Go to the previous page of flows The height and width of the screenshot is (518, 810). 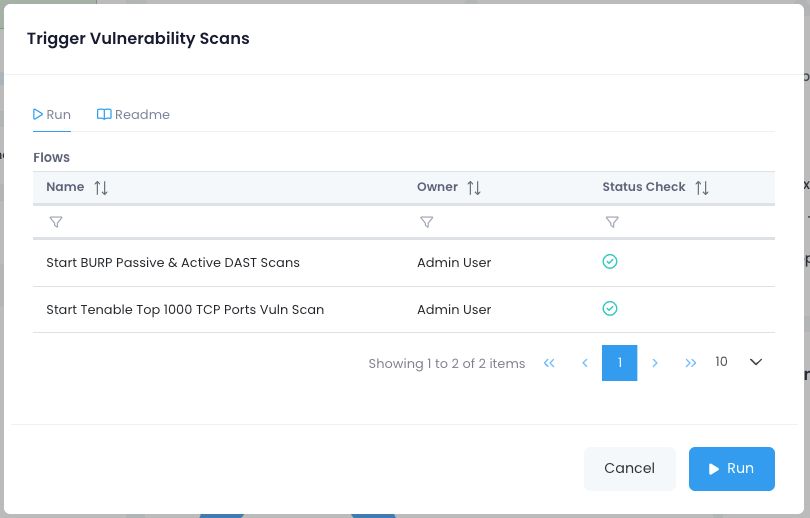coord(585,363)
